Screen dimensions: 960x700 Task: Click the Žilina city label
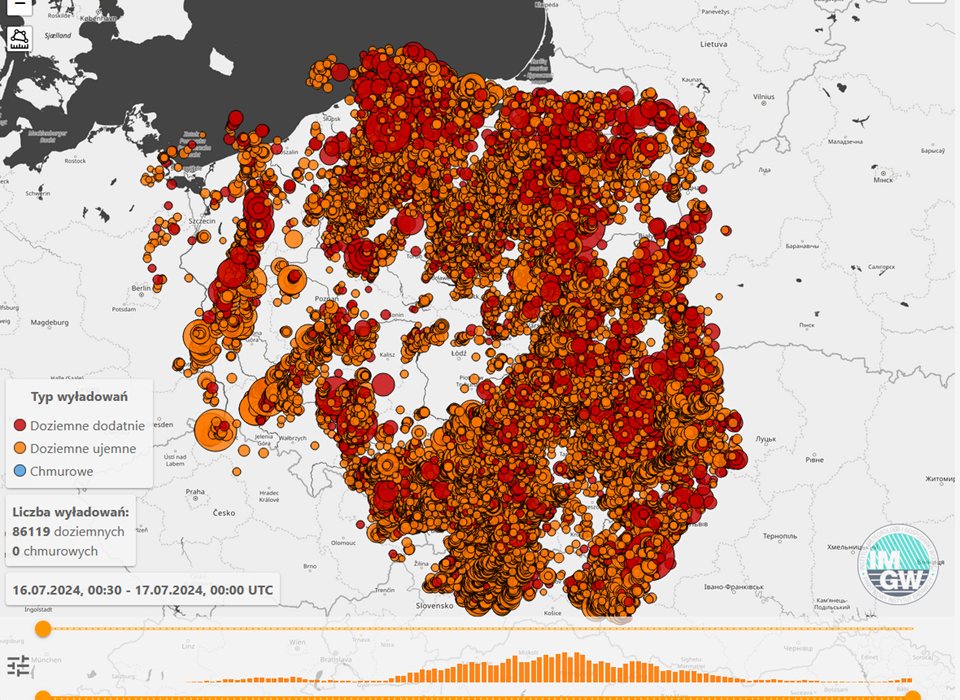pyautogui.click(x=421, y=563)
